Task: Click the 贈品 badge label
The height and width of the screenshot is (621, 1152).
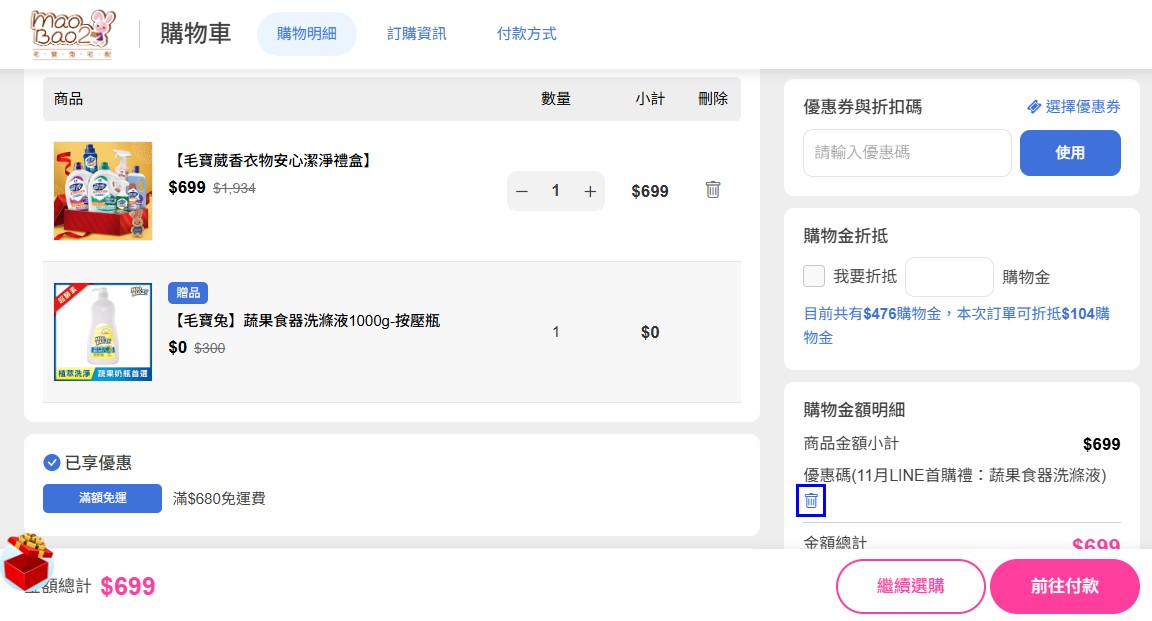Action: pyautogui.click(x=188, y=292)
